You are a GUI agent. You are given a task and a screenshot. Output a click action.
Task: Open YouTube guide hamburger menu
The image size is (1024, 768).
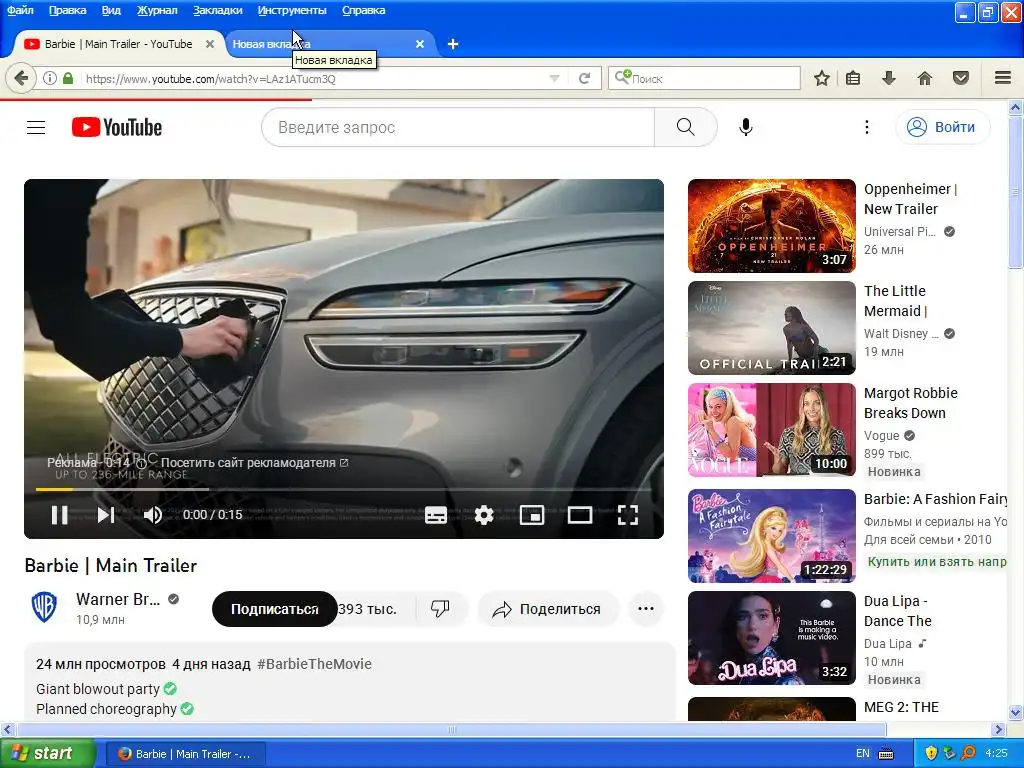[x=36, y=127]
